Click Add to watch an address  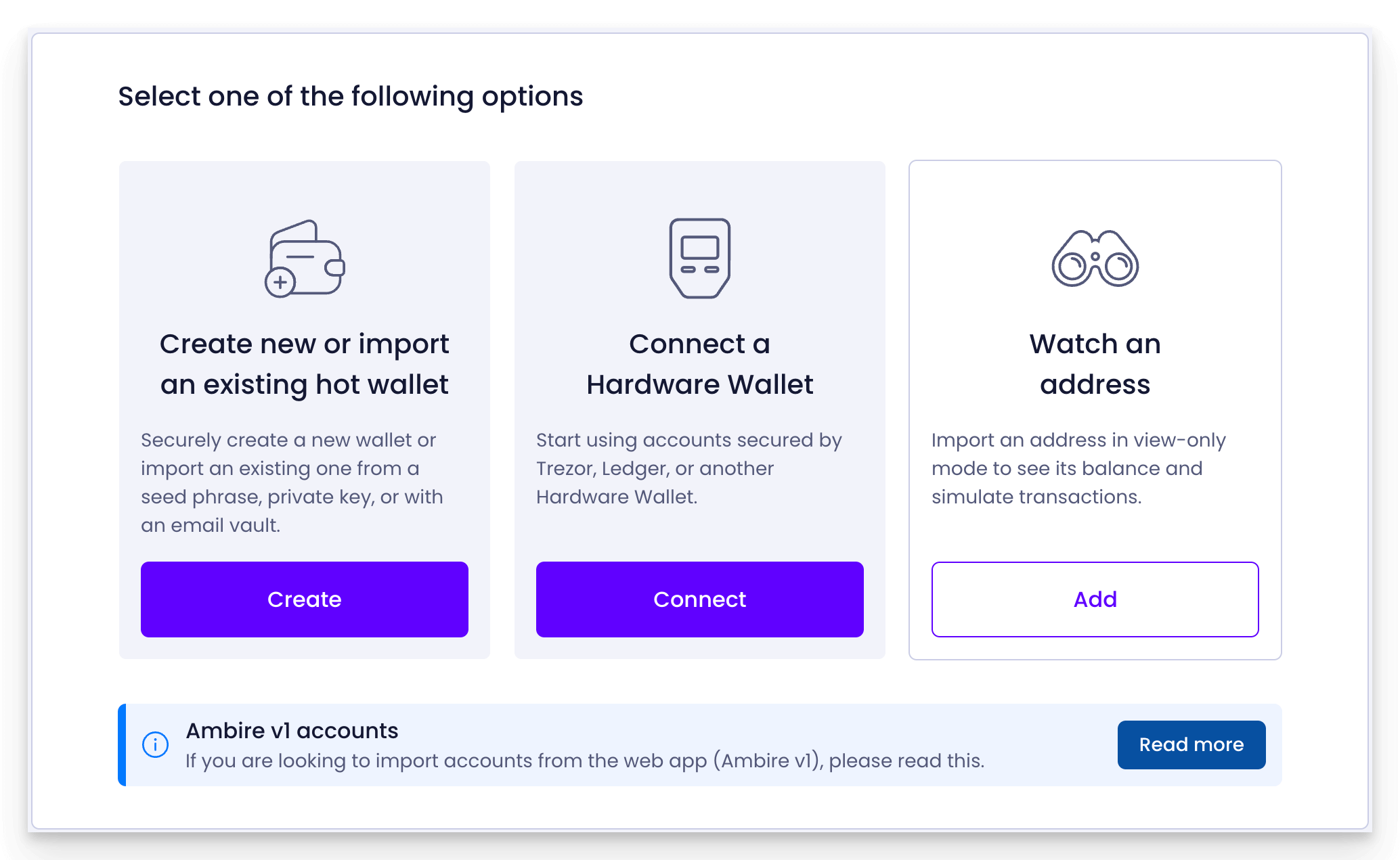(1095, 600)
